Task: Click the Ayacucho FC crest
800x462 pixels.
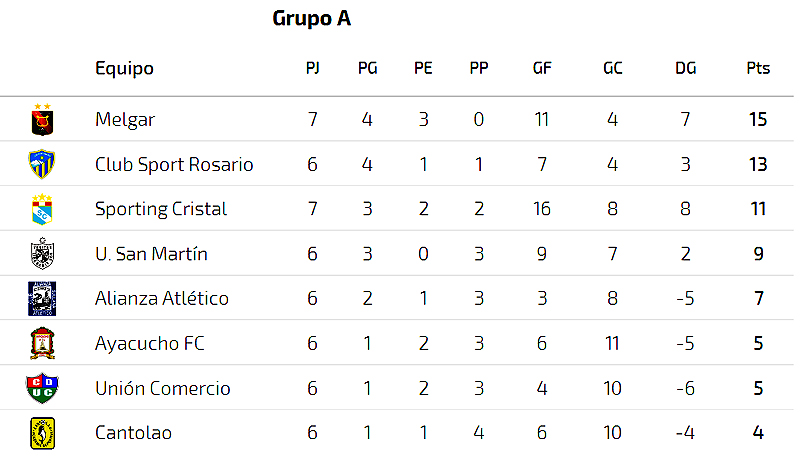Action: 42,343
